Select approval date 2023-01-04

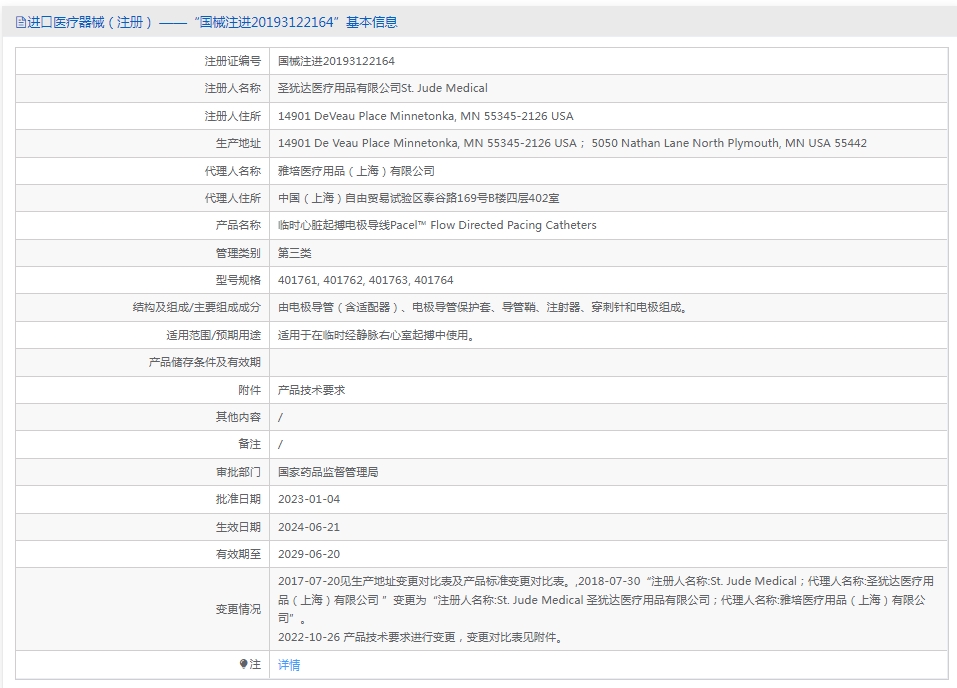pos(309,499)
